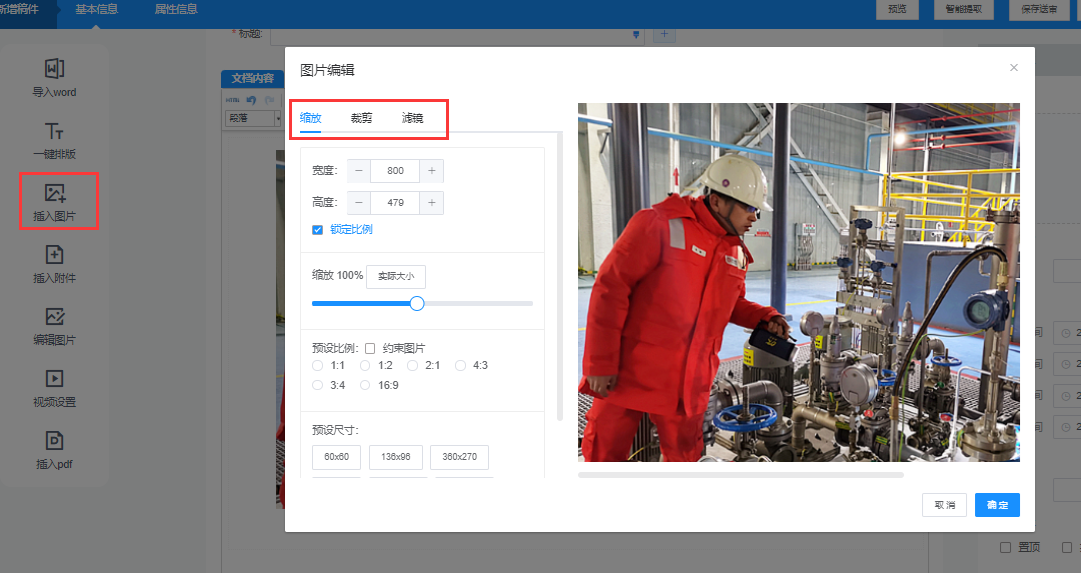Enable the 约束图片 checkbox

coord(370,348)
